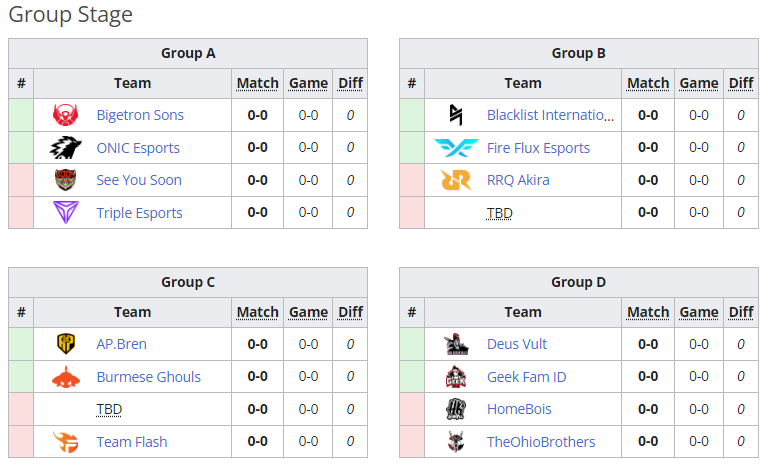This screenshot has height=465, width=769.
Task: Open the Fire Flux Esports link
Action: (538, 148)
